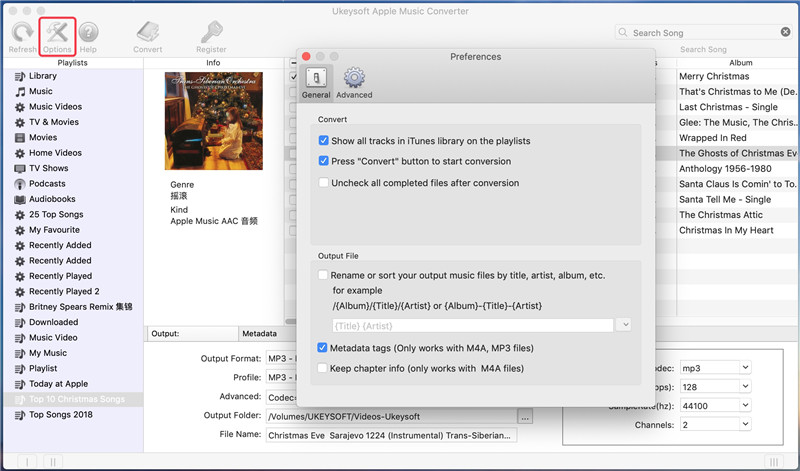This screenshot has height=471, width=800.
Task: Click the Album column header
Action: coord(740,63)
